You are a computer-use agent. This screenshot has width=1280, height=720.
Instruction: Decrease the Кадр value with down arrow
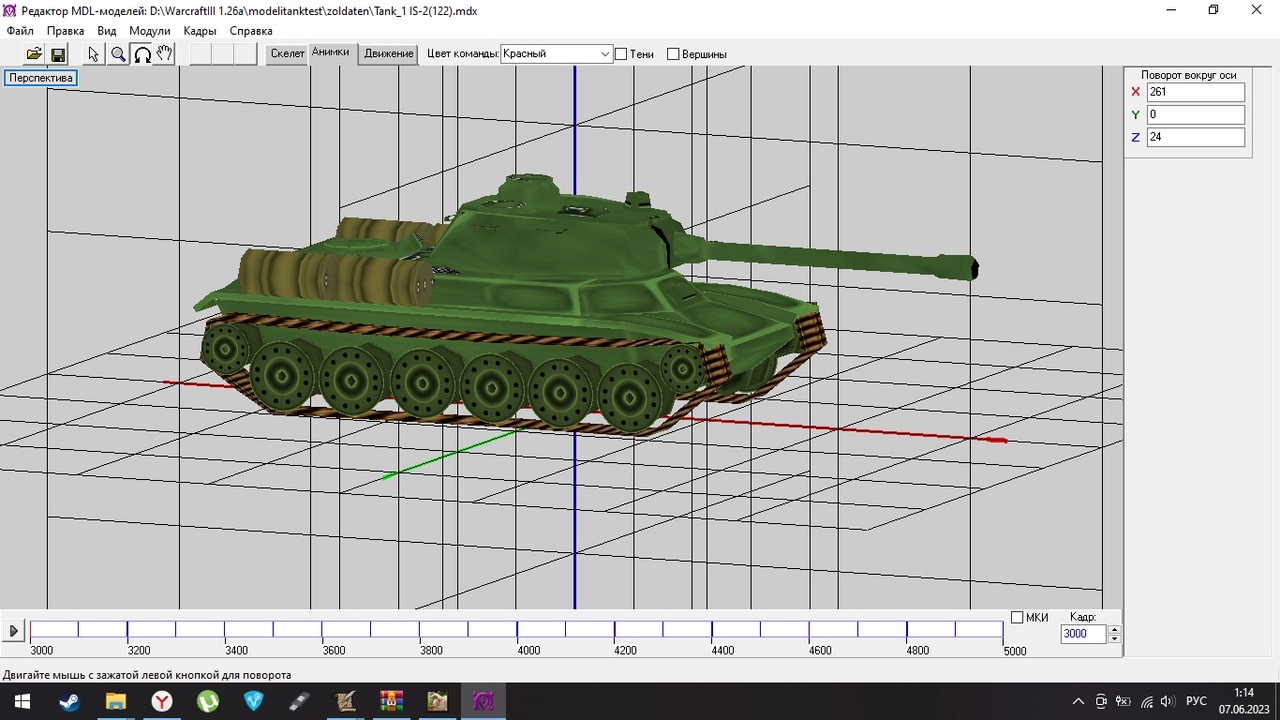(x=1115, y=639)
